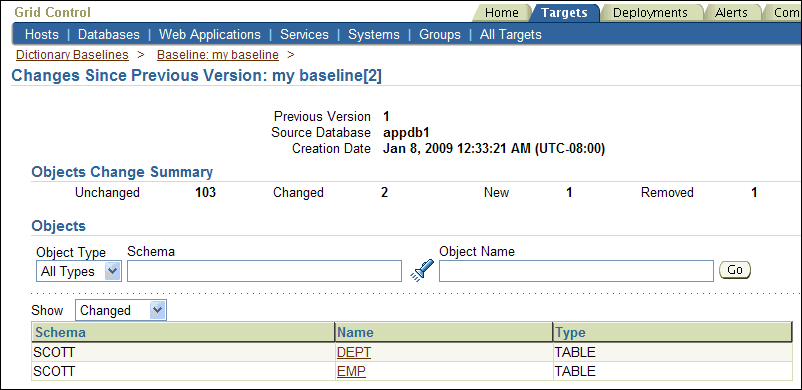Viewport: 802px width, 390px height.
Task: Open the DEPT table link
Action: pos(354,352)
